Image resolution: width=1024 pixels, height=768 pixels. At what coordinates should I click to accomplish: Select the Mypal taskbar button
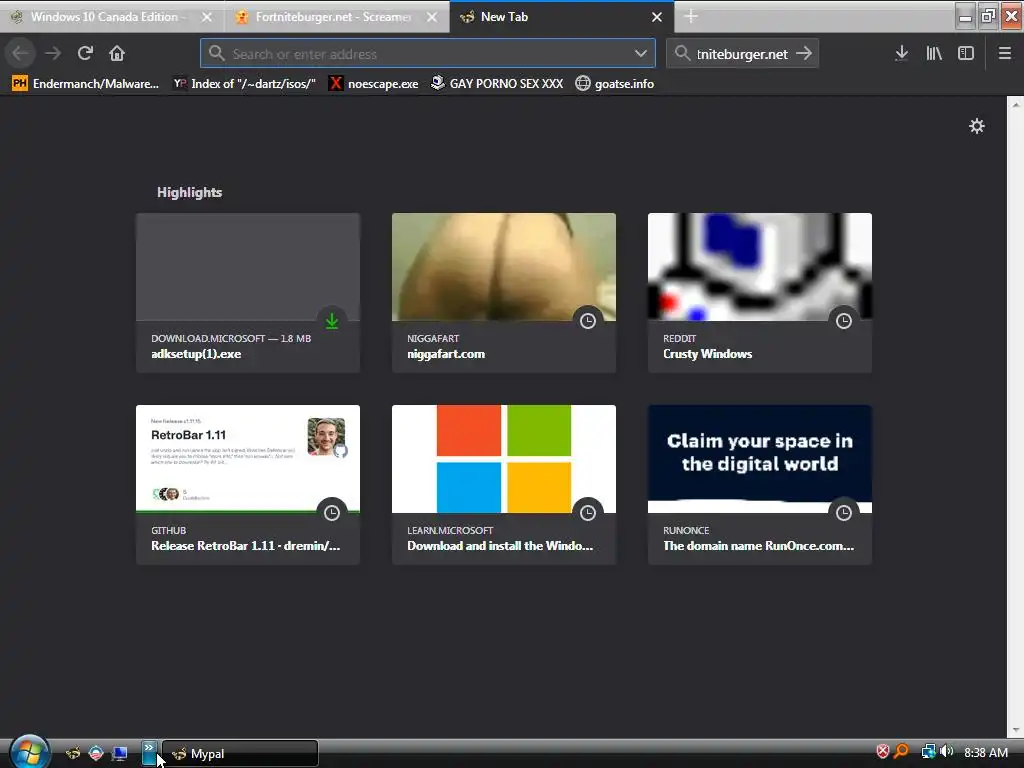pos(240,754)
